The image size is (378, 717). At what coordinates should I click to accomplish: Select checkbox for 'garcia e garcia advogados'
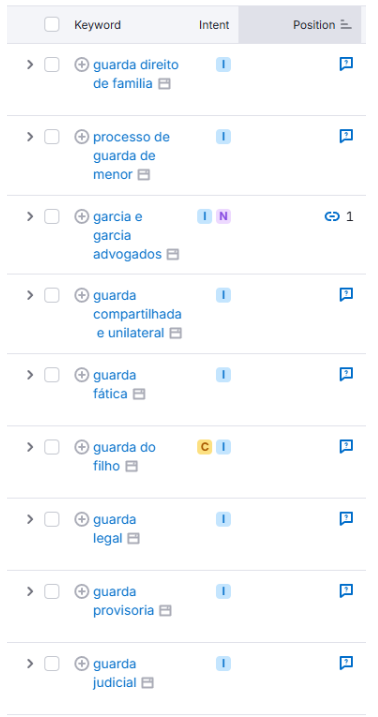[x=52, y=216]
